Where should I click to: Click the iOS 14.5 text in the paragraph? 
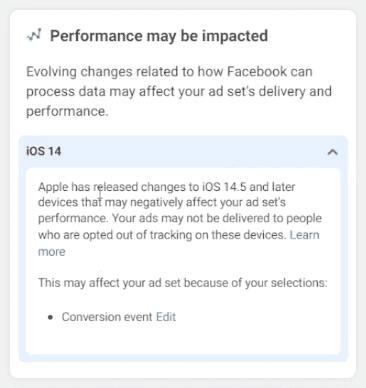pyautogui.click(x=224, y=187)
